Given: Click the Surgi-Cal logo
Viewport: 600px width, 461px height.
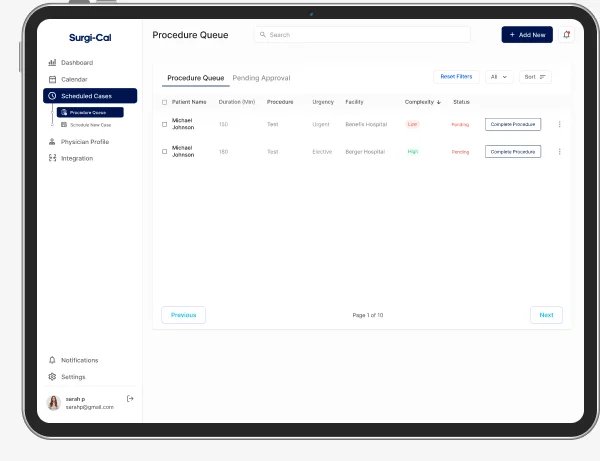Looking at the screenshot, I should [x=90, y=37].
